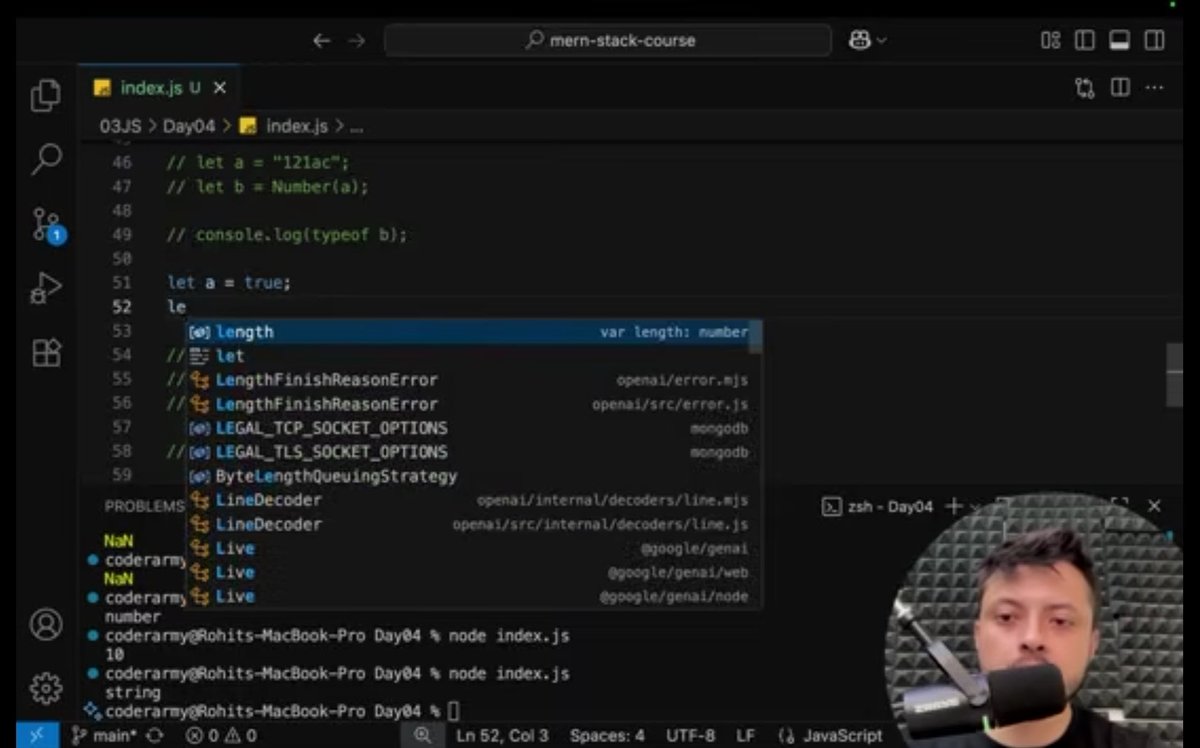Open the new terminal launch profile dropdown

tap(975, 506)
